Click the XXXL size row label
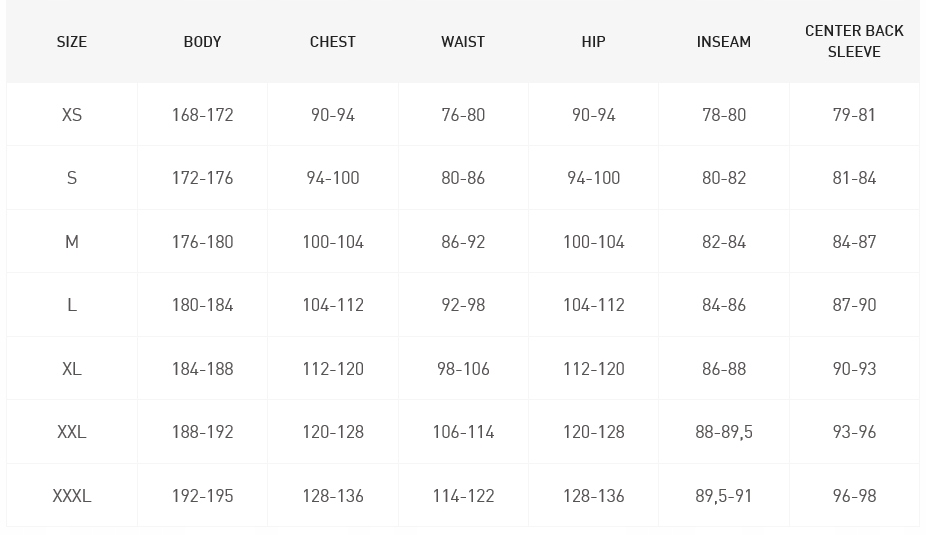The image size is (927, 535). [x=72, y=496]
